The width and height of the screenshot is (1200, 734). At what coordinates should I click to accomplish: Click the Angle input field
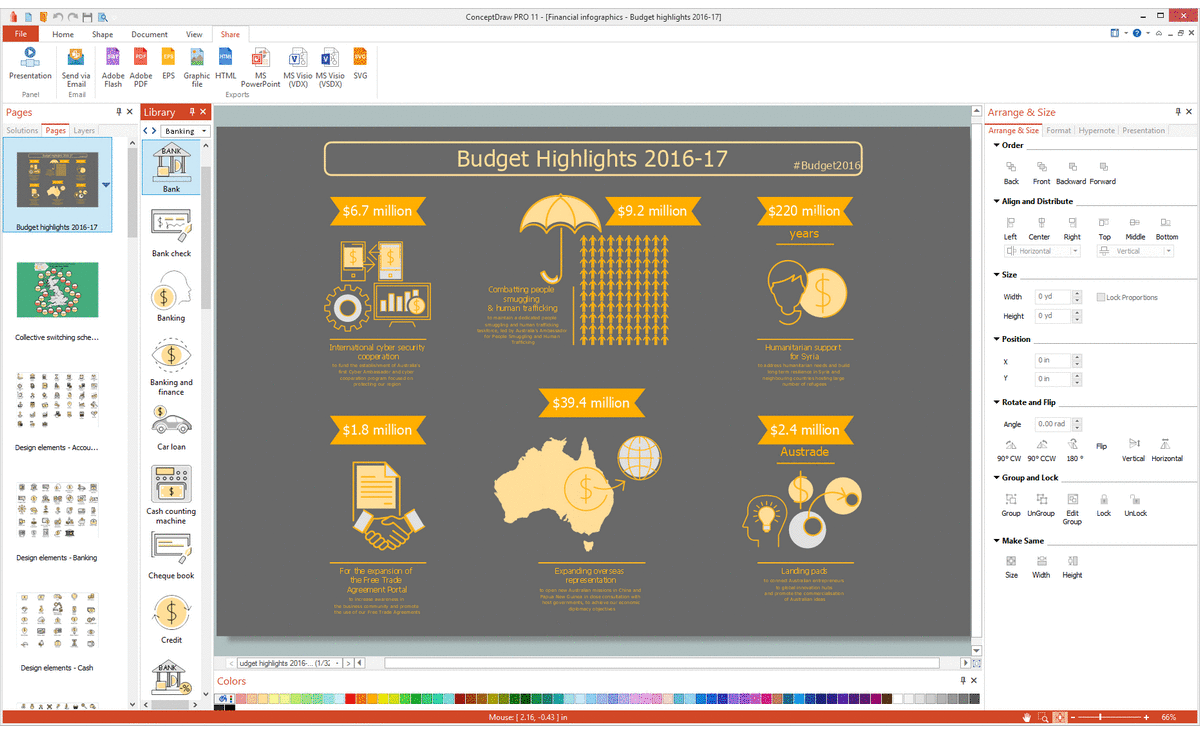point(1054,424)
